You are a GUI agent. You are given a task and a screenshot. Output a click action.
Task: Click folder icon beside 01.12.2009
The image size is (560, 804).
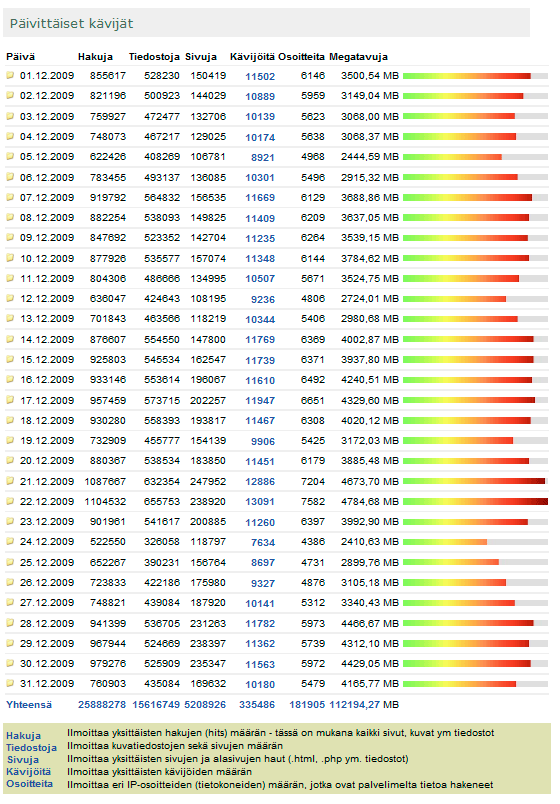(10, 75)
